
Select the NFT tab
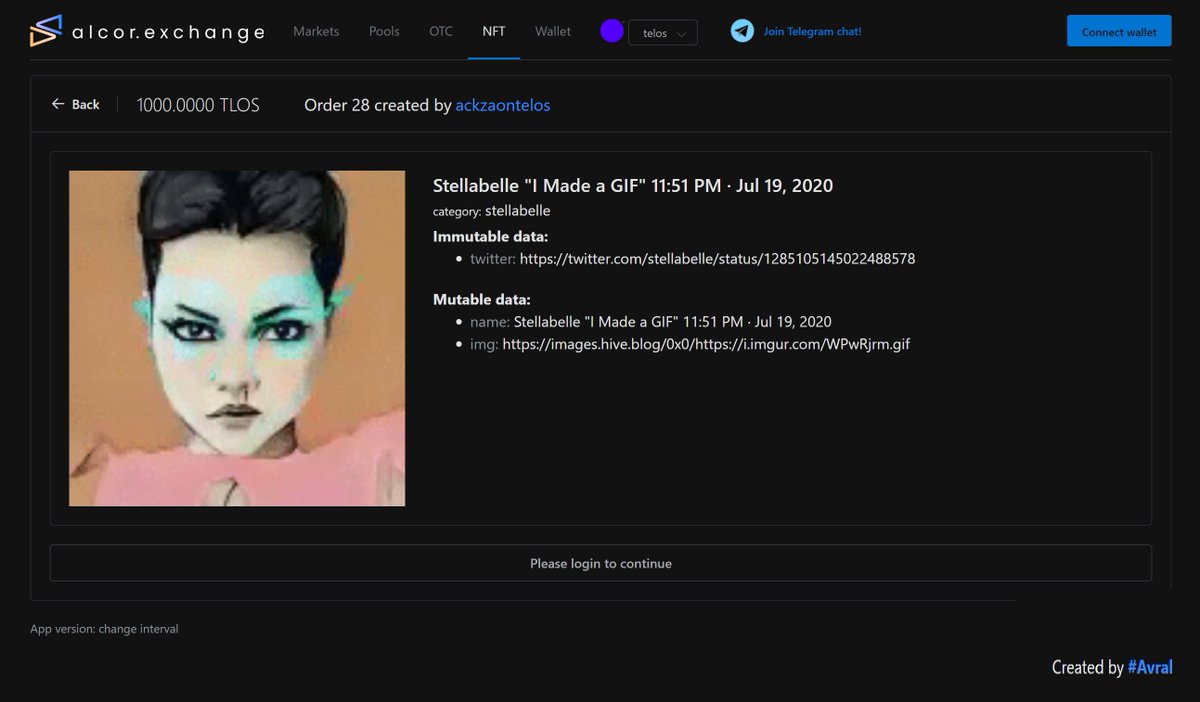coord(494,31)
